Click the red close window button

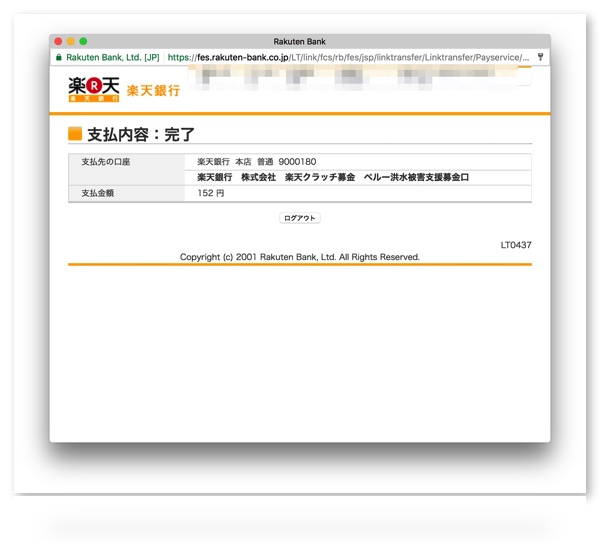[x=58, y=41]
